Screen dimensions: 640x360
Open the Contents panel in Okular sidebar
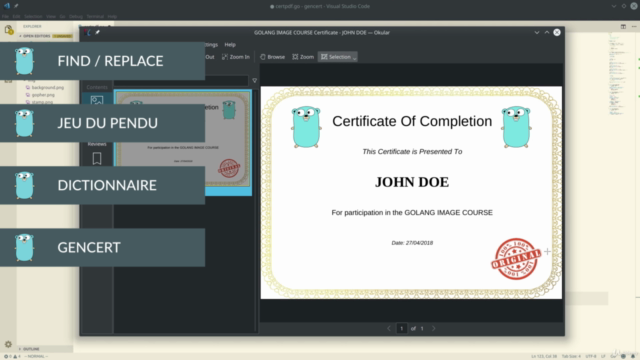pyautogui.click(x=97, y=87)
